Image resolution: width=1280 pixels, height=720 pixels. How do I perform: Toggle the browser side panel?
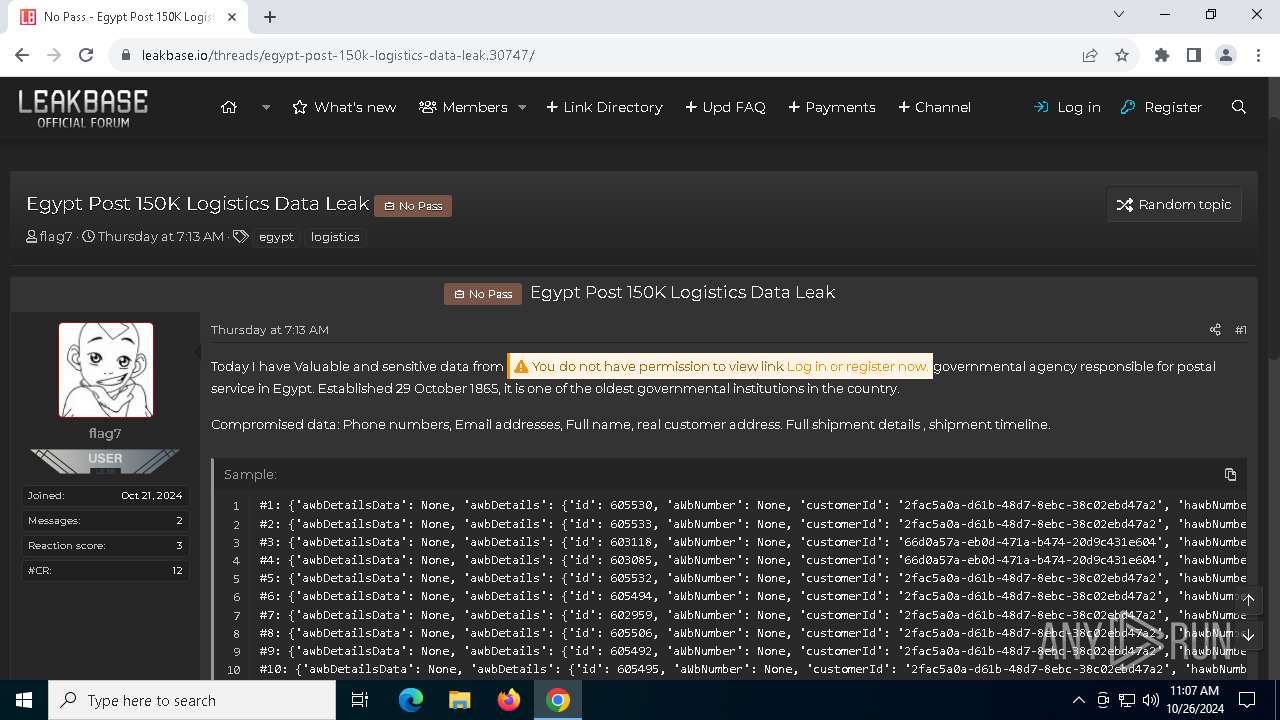[x=1194, y=55]
